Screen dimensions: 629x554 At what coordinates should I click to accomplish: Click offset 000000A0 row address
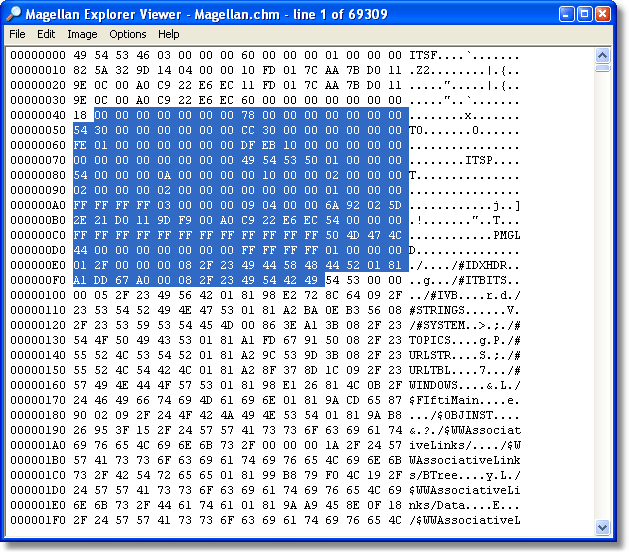coord(38,205)
